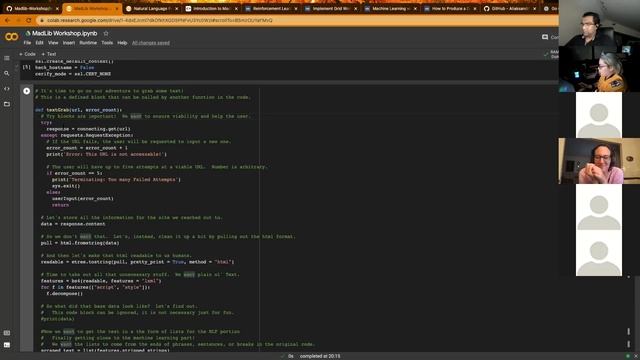Click the browser address bar URL
The width and height of the screenshot is (640, 360).
[x=159, y=20]
